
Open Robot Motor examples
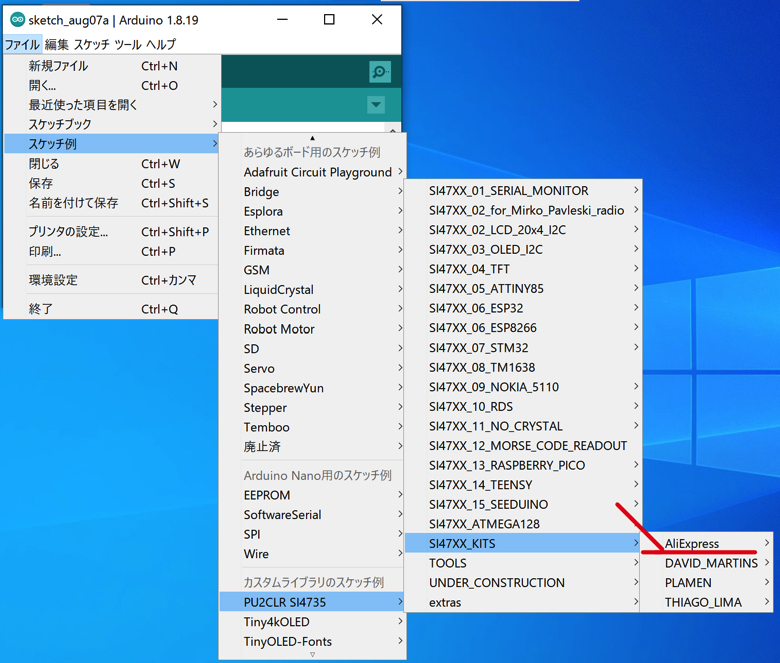(x=312, y=329)
